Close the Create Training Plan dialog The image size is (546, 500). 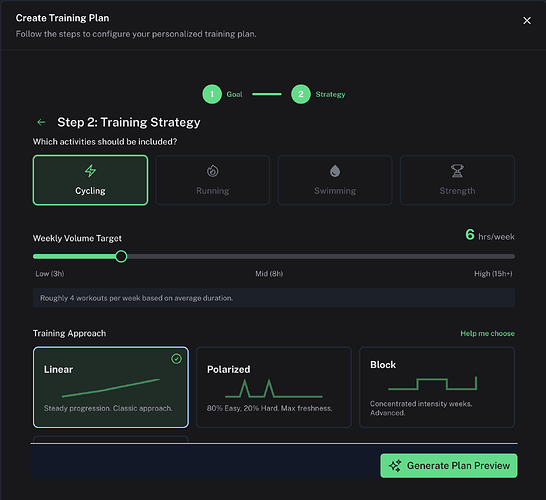click(x=527, y=21)
